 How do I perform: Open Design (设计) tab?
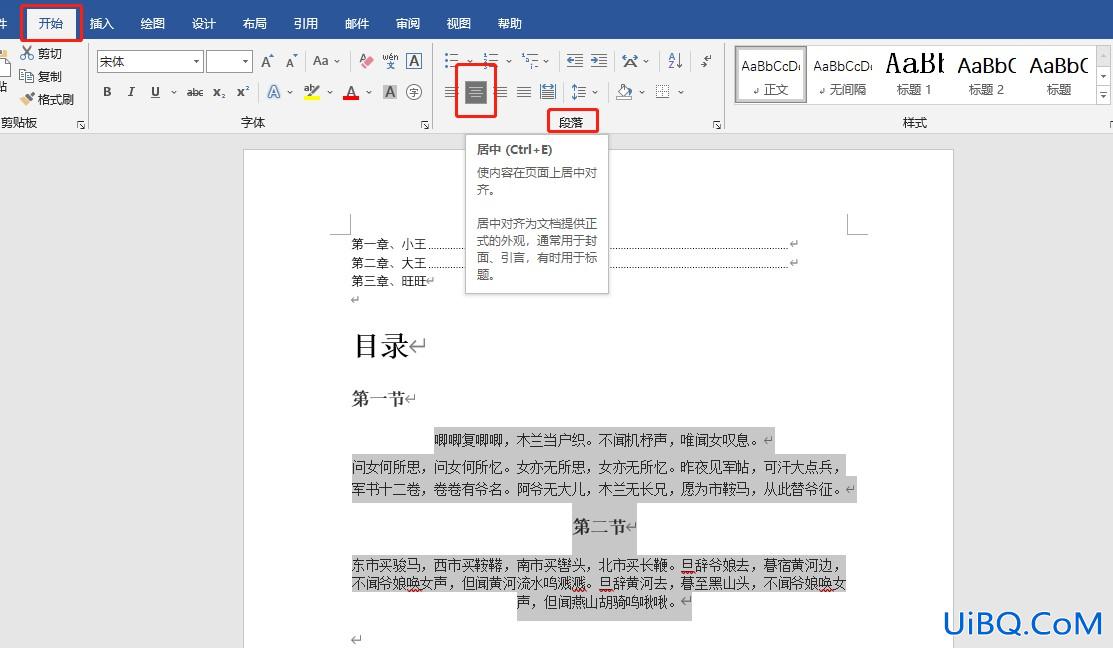[x=204, y=23]
